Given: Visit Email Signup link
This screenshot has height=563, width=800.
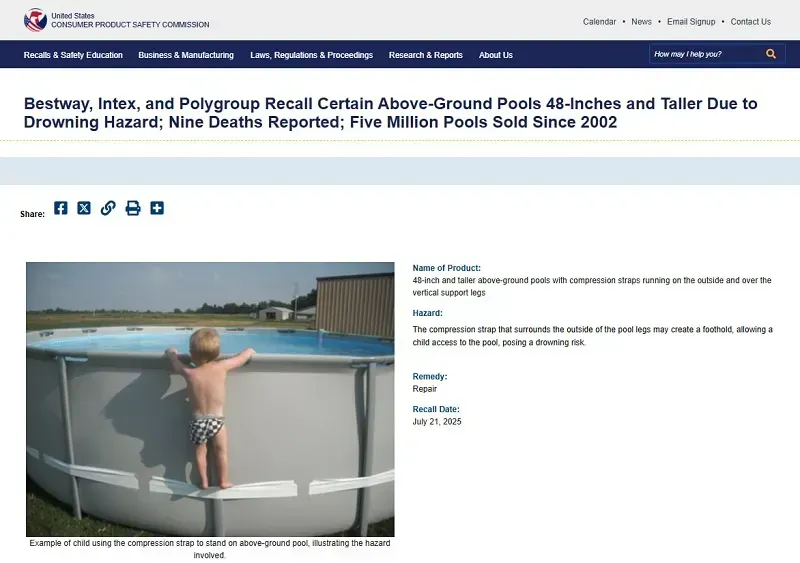Looking at the screenshot, I should 691,21.
